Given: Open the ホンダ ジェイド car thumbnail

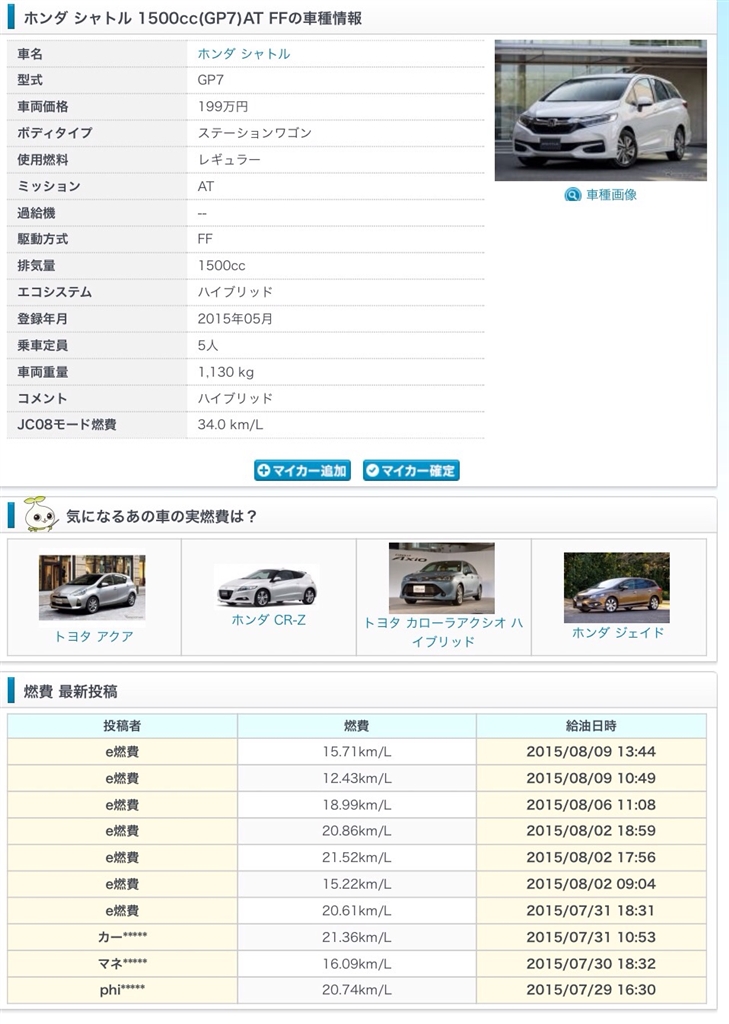Looking at the screenshot, I should coord(617,588).
